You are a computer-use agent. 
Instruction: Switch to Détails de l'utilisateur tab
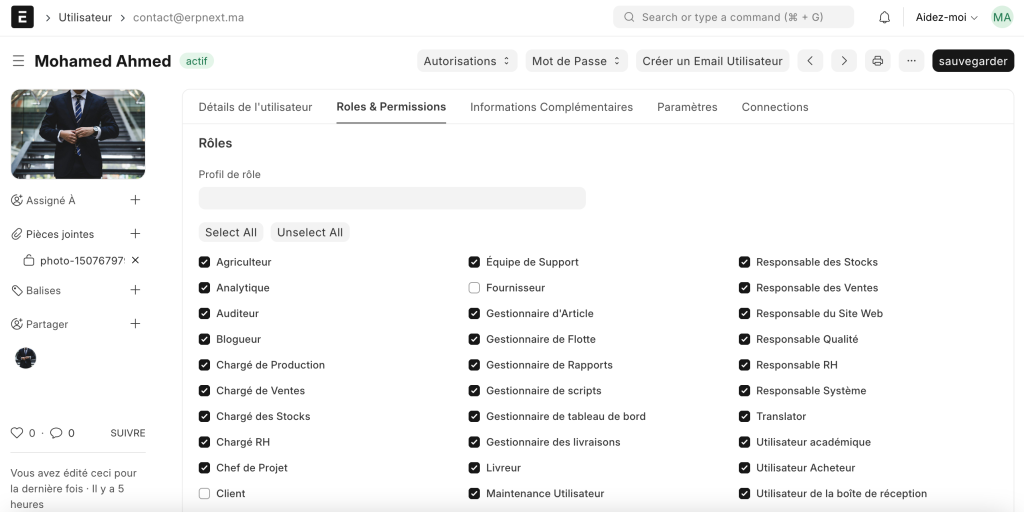coord(255,107)
